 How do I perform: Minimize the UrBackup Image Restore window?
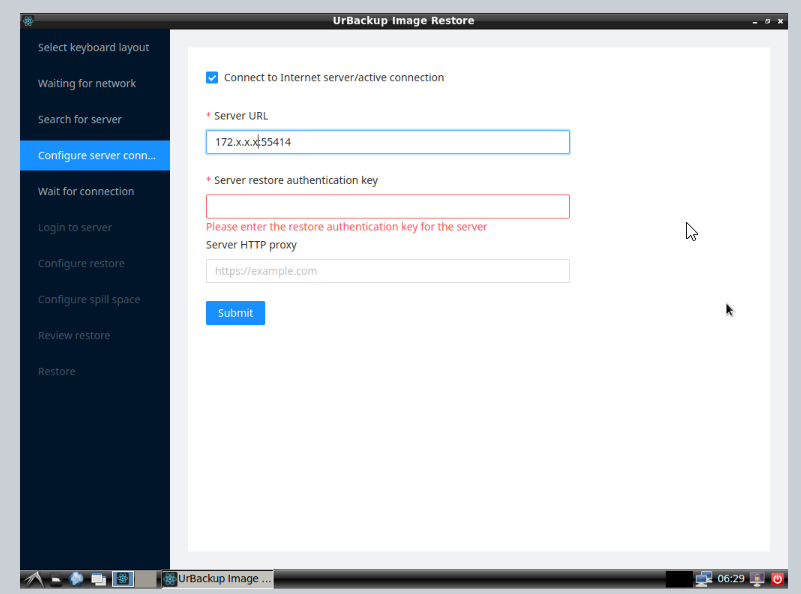point(755,21)
